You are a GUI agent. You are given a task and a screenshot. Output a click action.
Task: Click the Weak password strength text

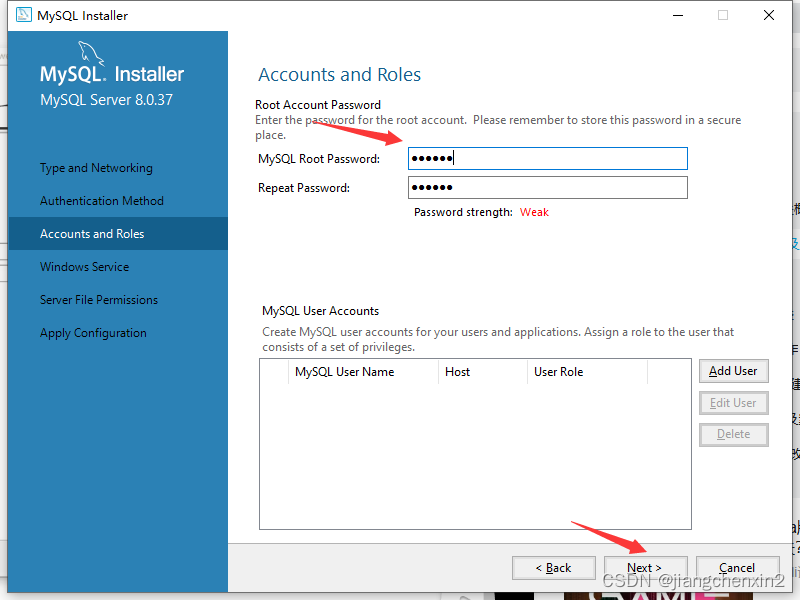[534, 212]
